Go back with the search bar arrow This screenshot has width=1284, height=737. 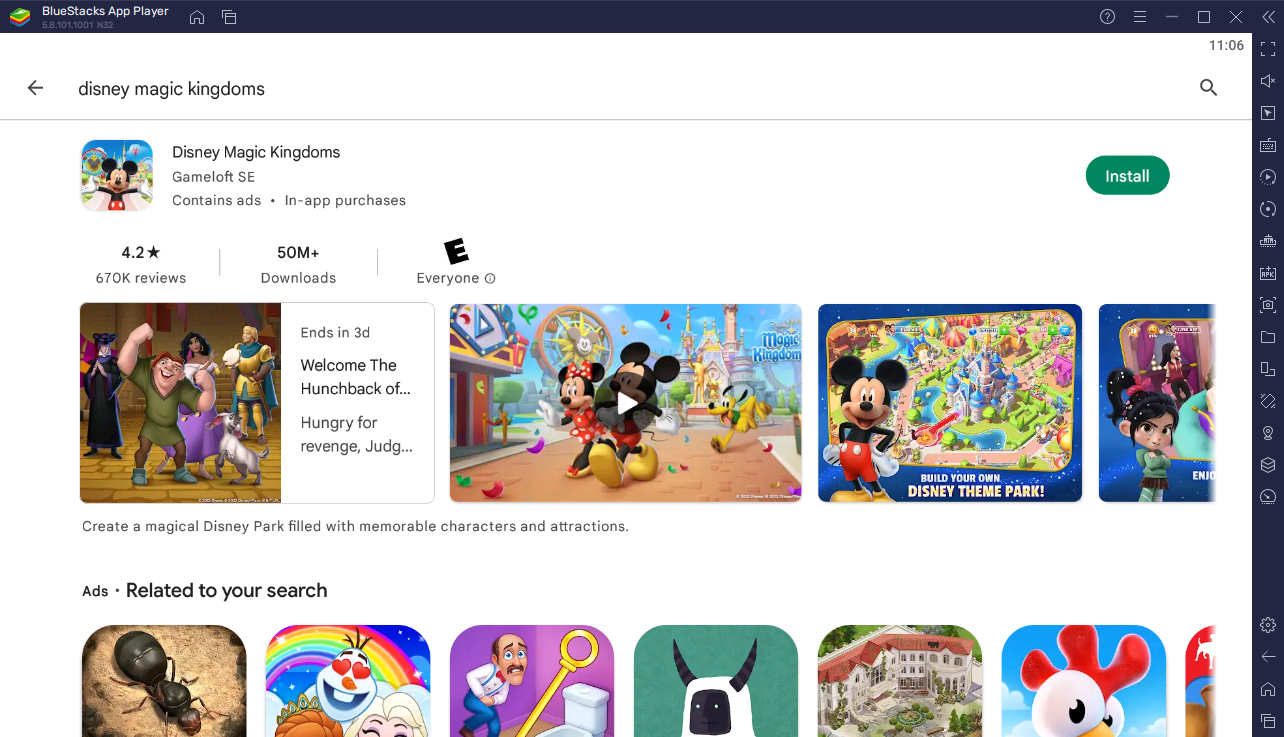click(35, 88)
